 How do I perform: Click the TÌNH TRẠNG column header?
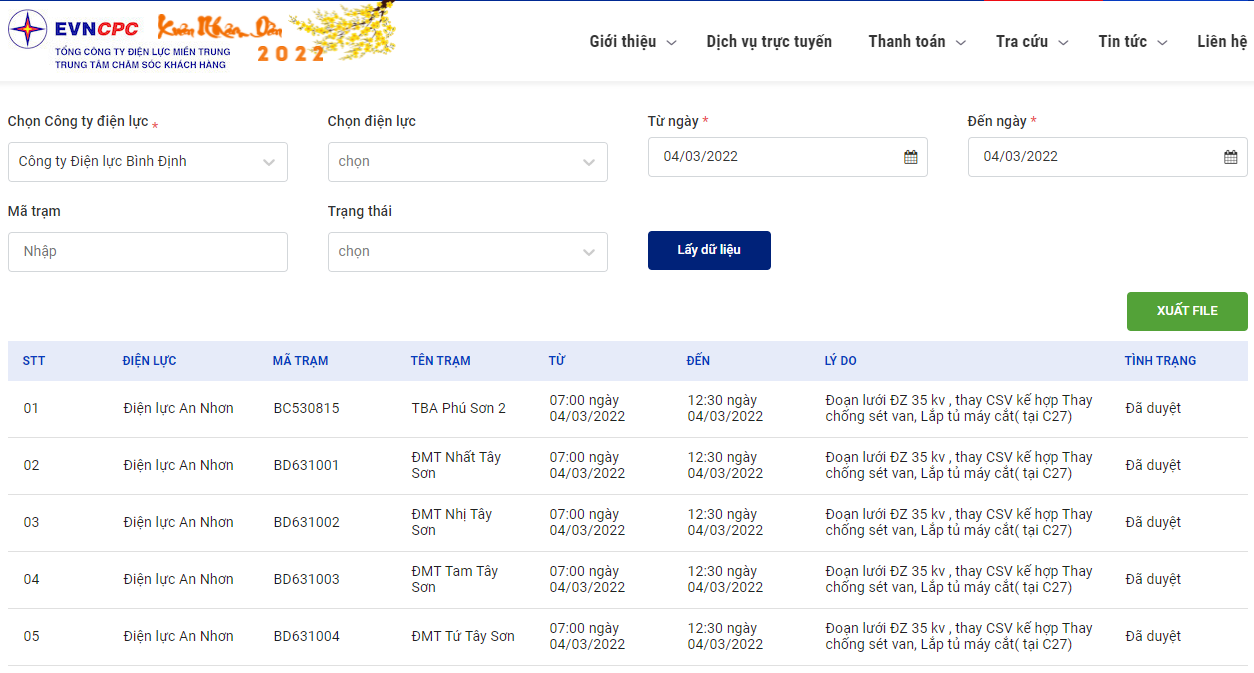tap(1160, 361)
